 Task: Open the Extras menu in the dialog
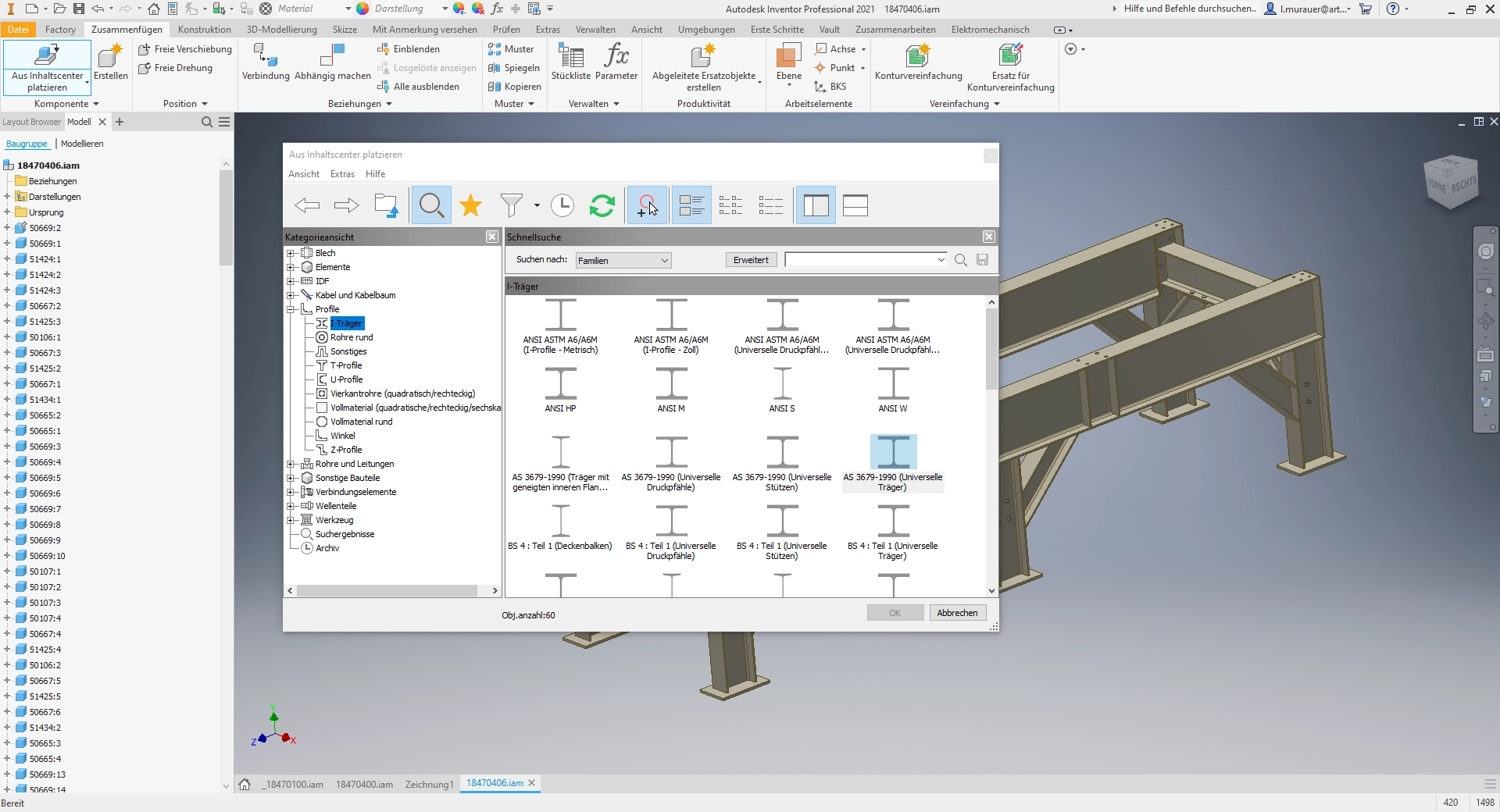[x=342, y=174]
